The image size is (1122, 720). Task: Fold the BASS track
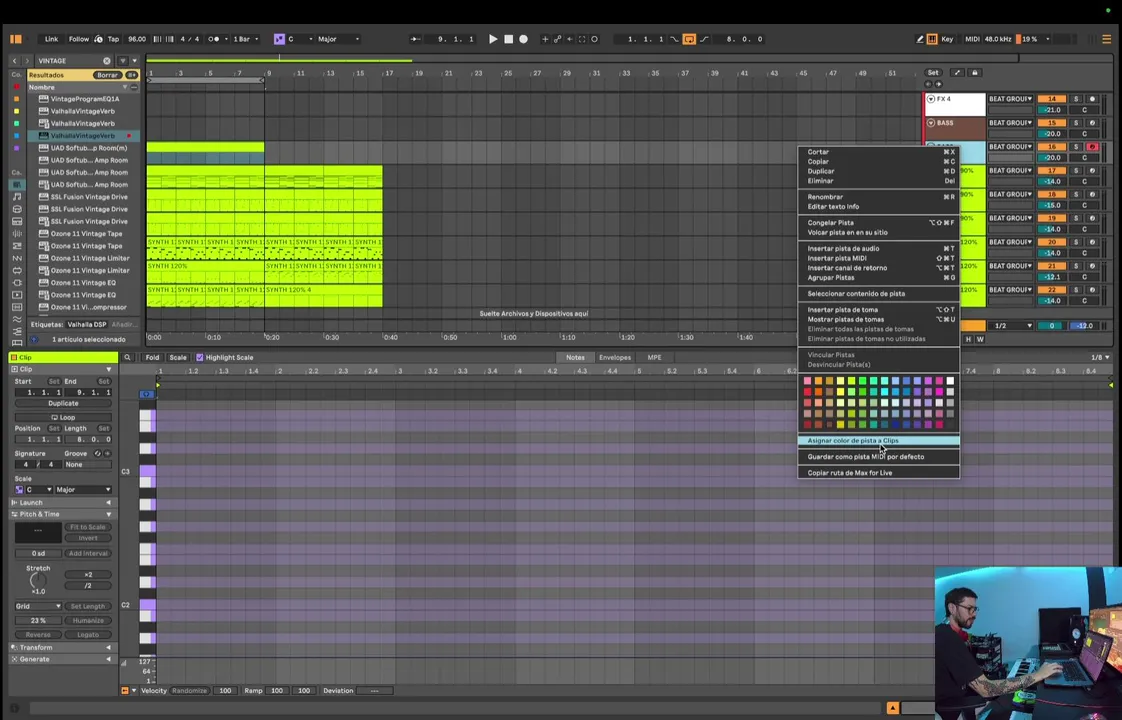[931, 123]
